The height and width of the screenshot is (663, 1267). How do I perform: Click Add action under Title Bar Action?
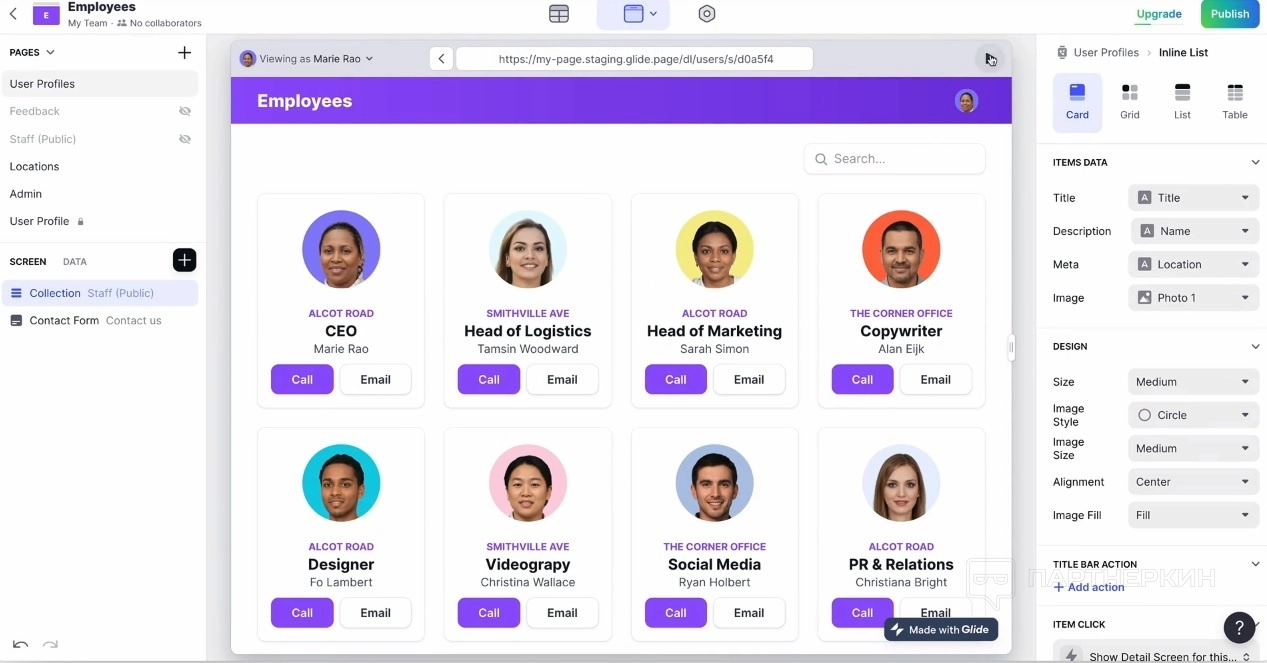[x=1089, y=587]
